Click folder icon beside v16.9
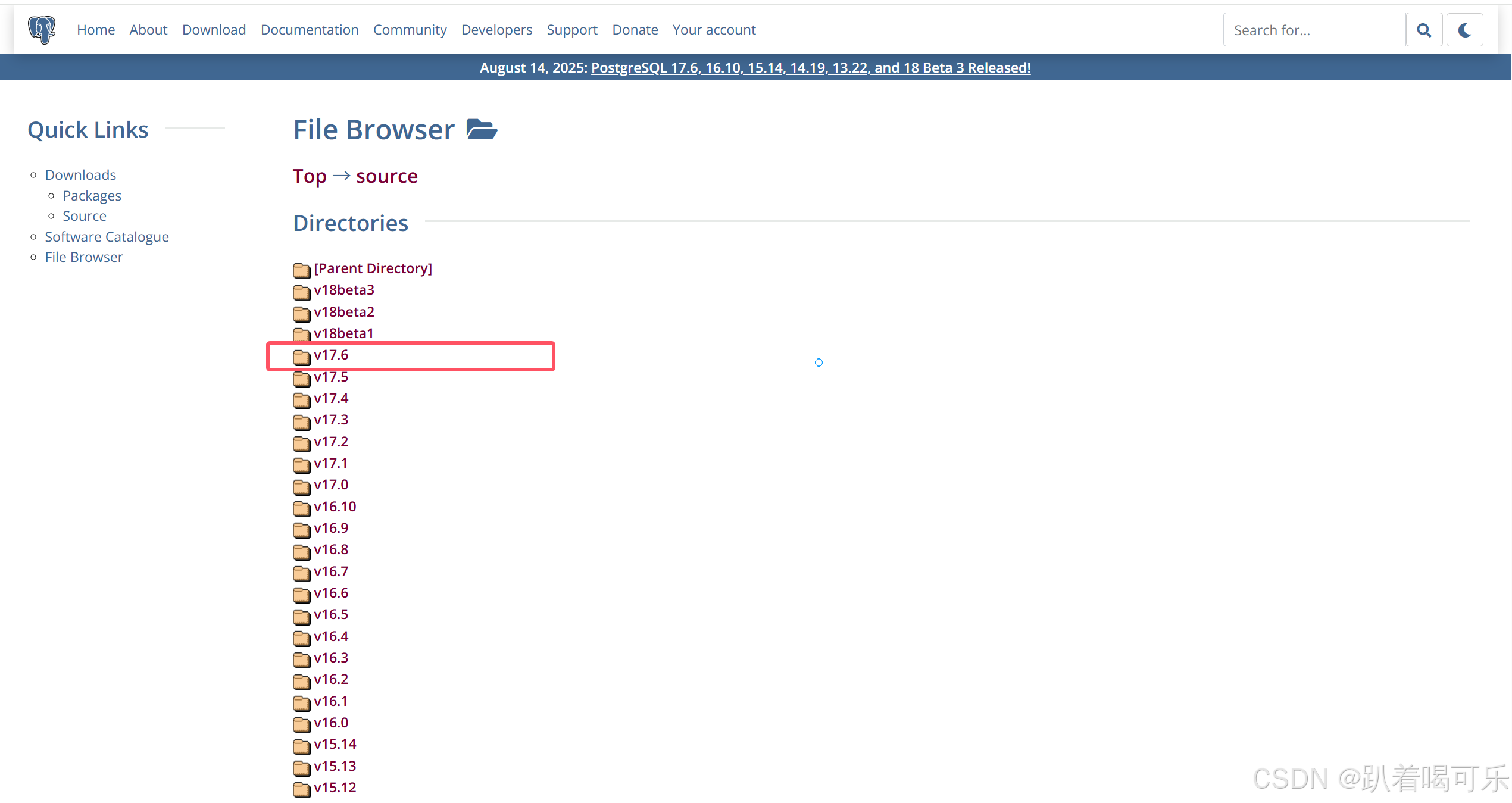Image resolution: width=1512 pixels, height=803 pixels. point(302,530)
